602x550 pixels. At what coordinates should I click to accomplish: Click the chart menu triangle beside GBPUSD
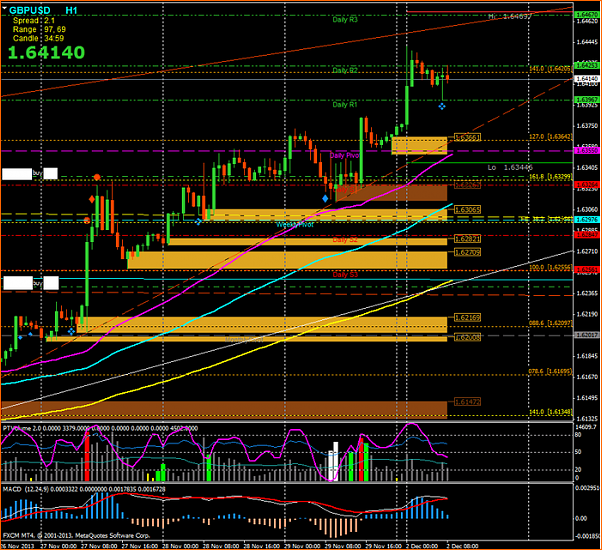(x=4, y=8)
